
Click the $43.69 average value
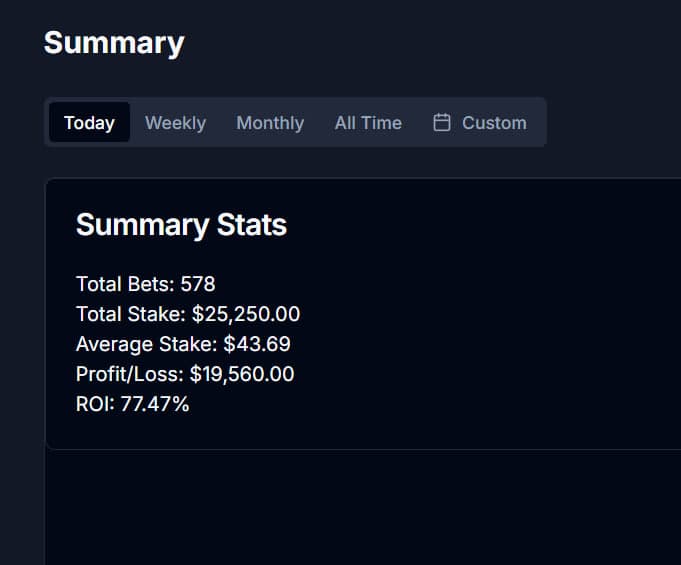pos(257,344)
